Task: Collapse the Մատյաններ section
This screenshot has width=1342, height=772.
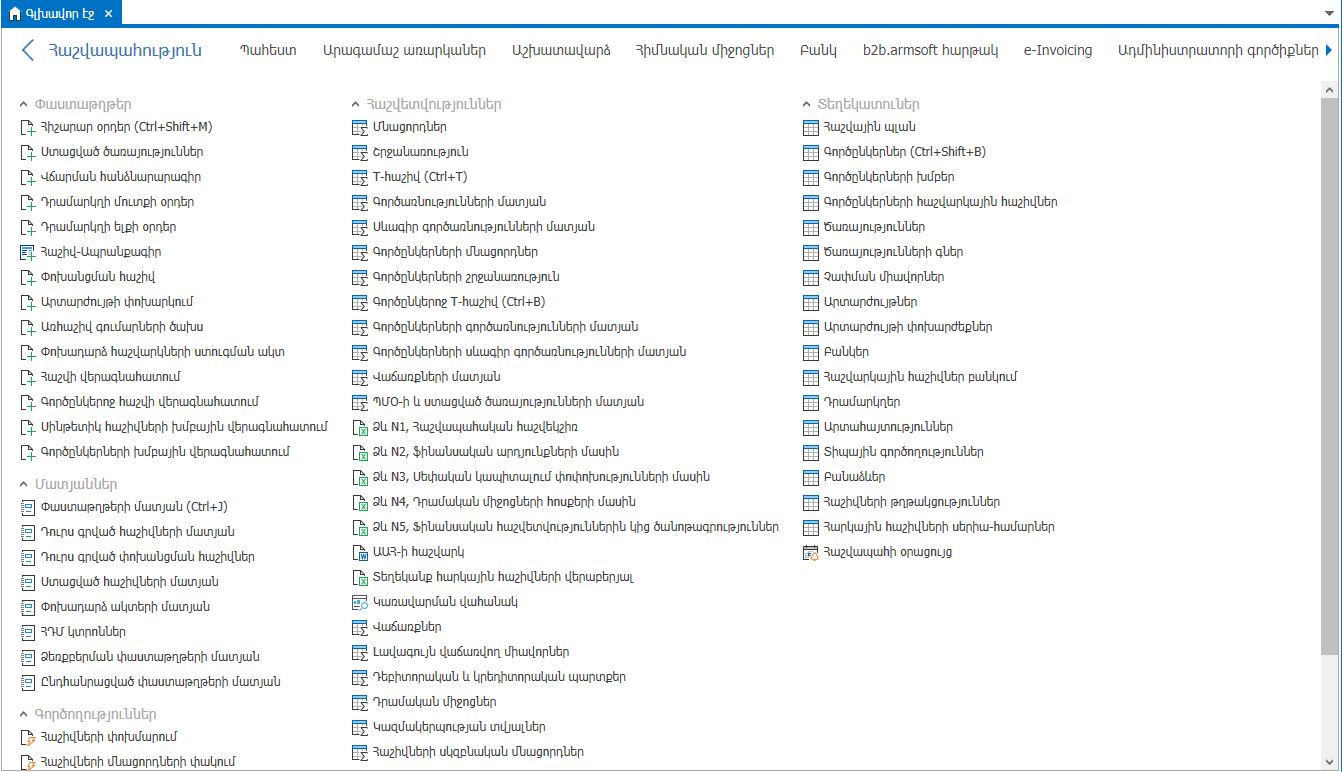Action: [24, 484]
